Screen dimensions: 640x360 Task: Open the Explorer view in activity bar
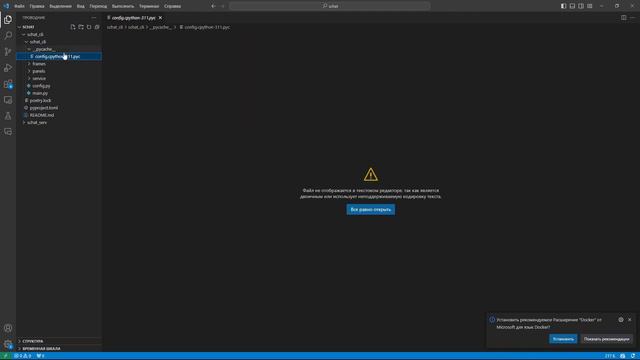(x=8, y=20)
